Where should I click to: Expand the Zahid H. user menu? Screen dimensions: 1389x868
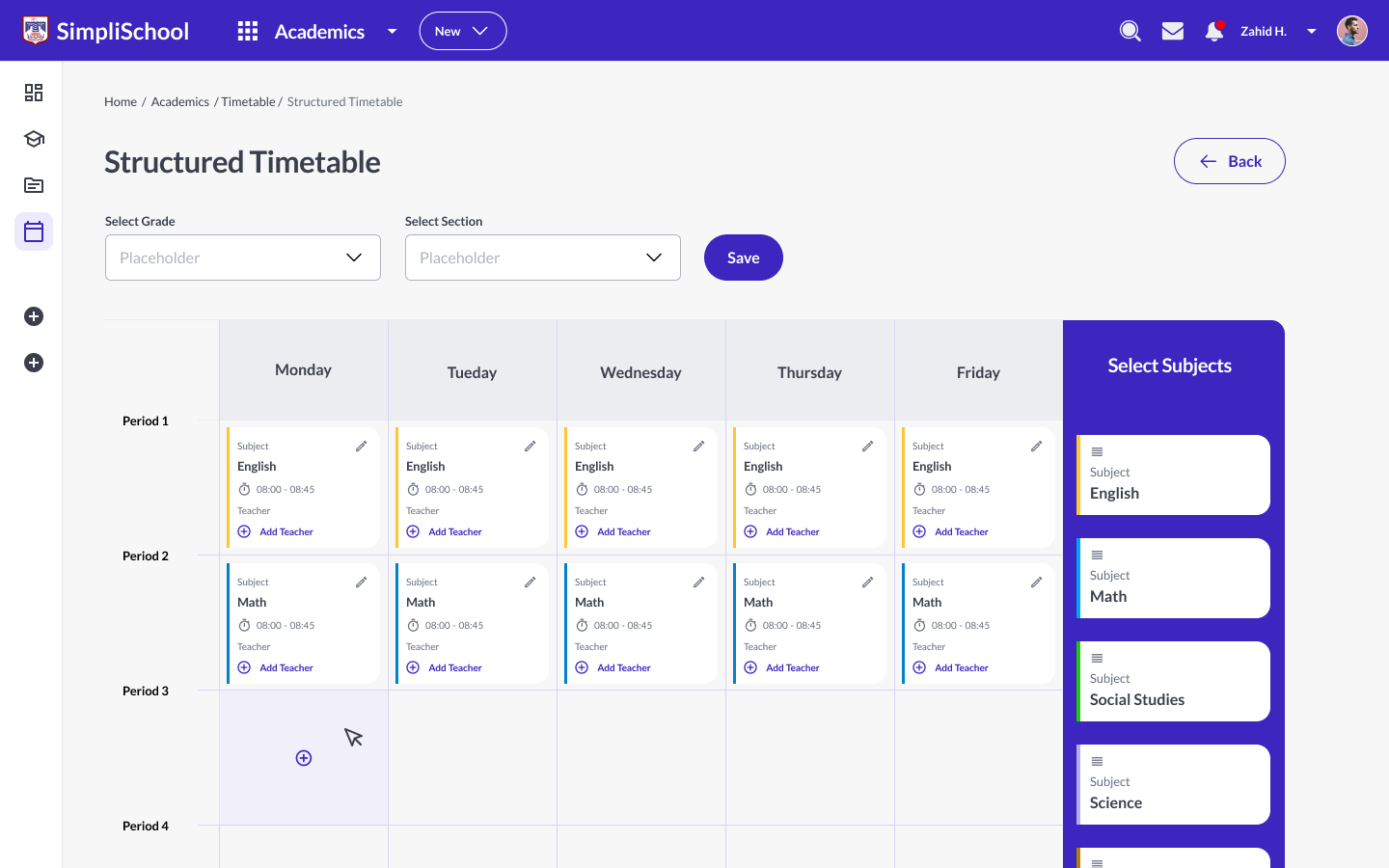tap(1312, 31)
